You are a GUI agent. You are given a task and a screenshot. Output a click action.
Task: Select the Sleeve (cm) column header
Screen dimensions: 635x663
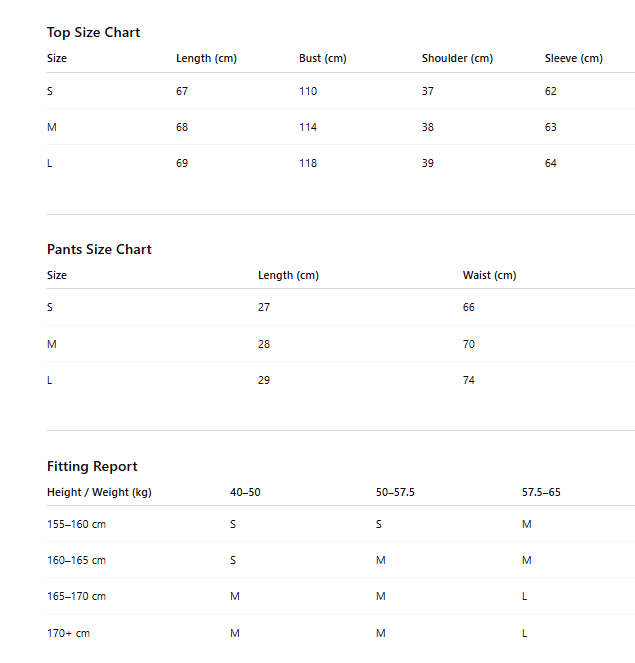573,58
